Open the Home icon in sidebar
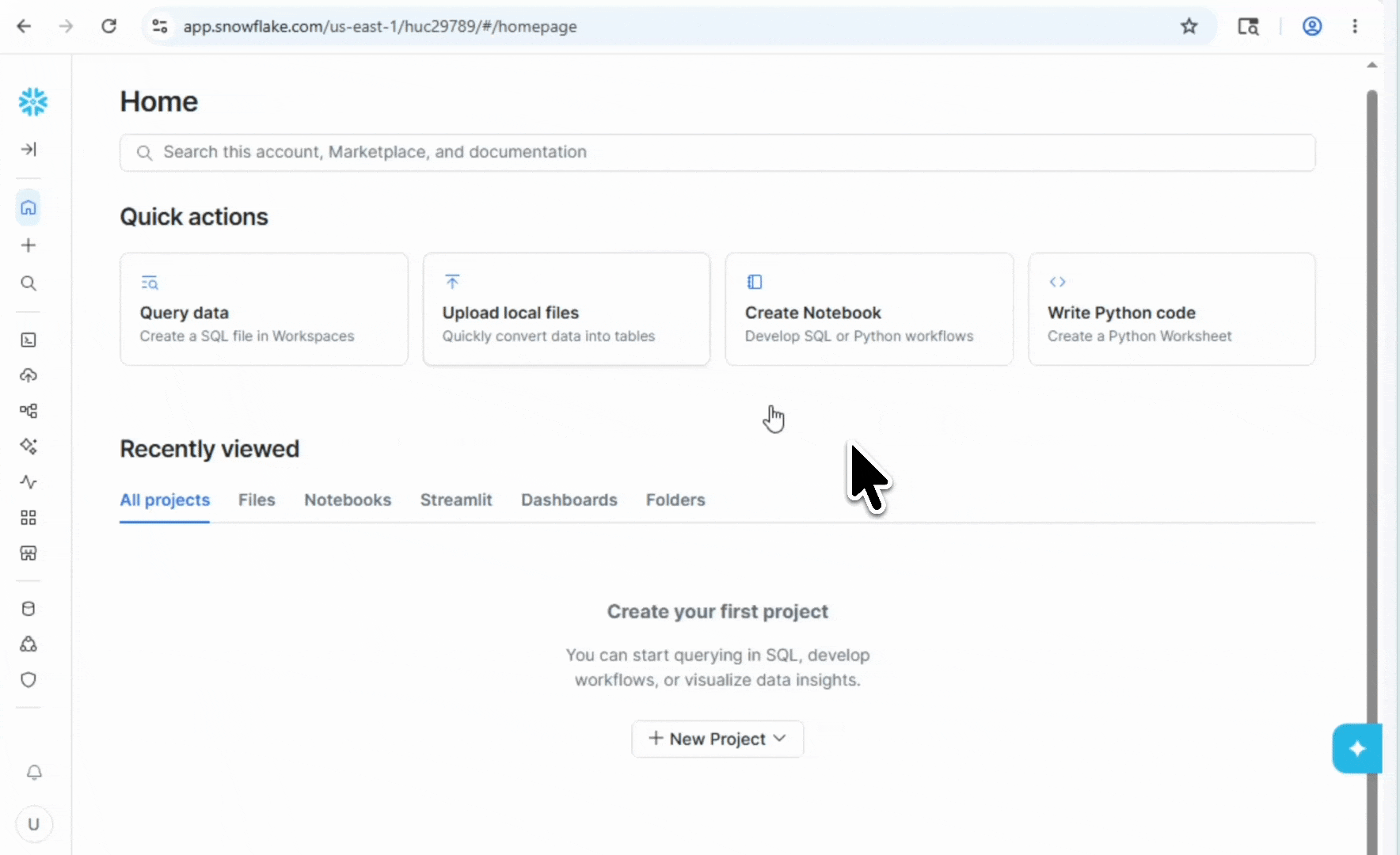This screenshot has height=855, width=1400. pyautogui.click(x=29, y=208)
